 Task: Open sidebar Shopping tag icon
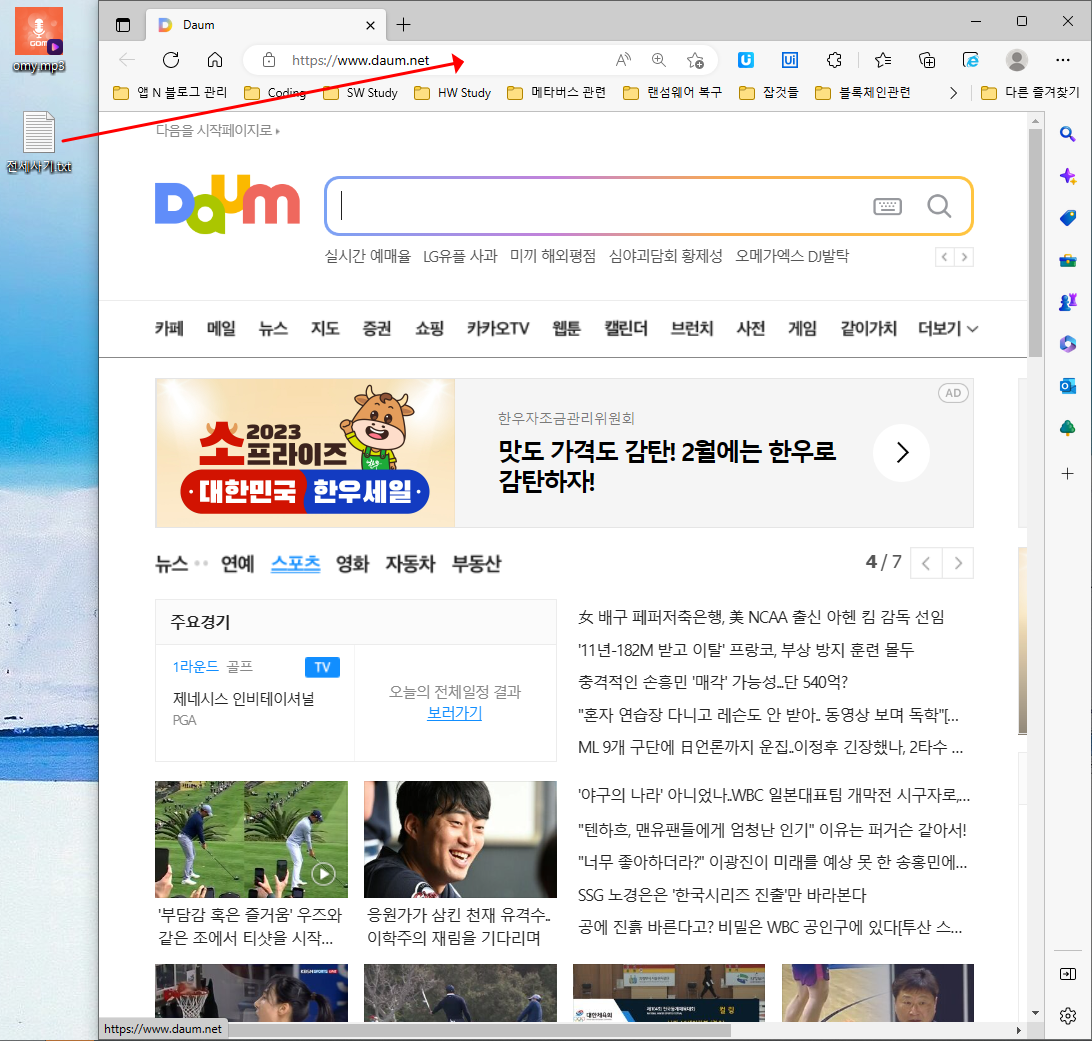coord(1068,218)
